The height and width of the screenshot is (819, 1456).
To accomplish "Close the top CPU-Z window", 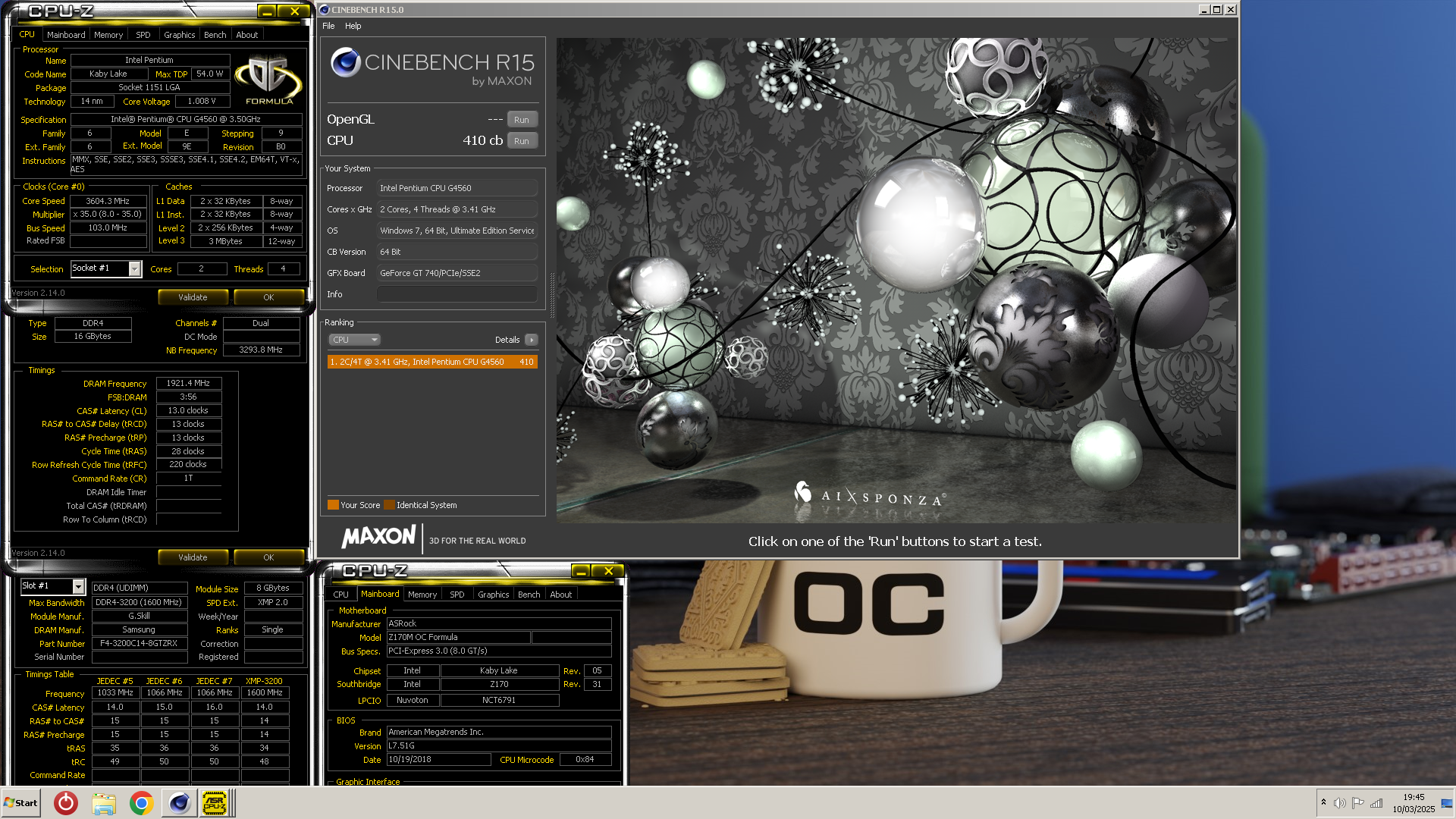I will pos(294,11).
